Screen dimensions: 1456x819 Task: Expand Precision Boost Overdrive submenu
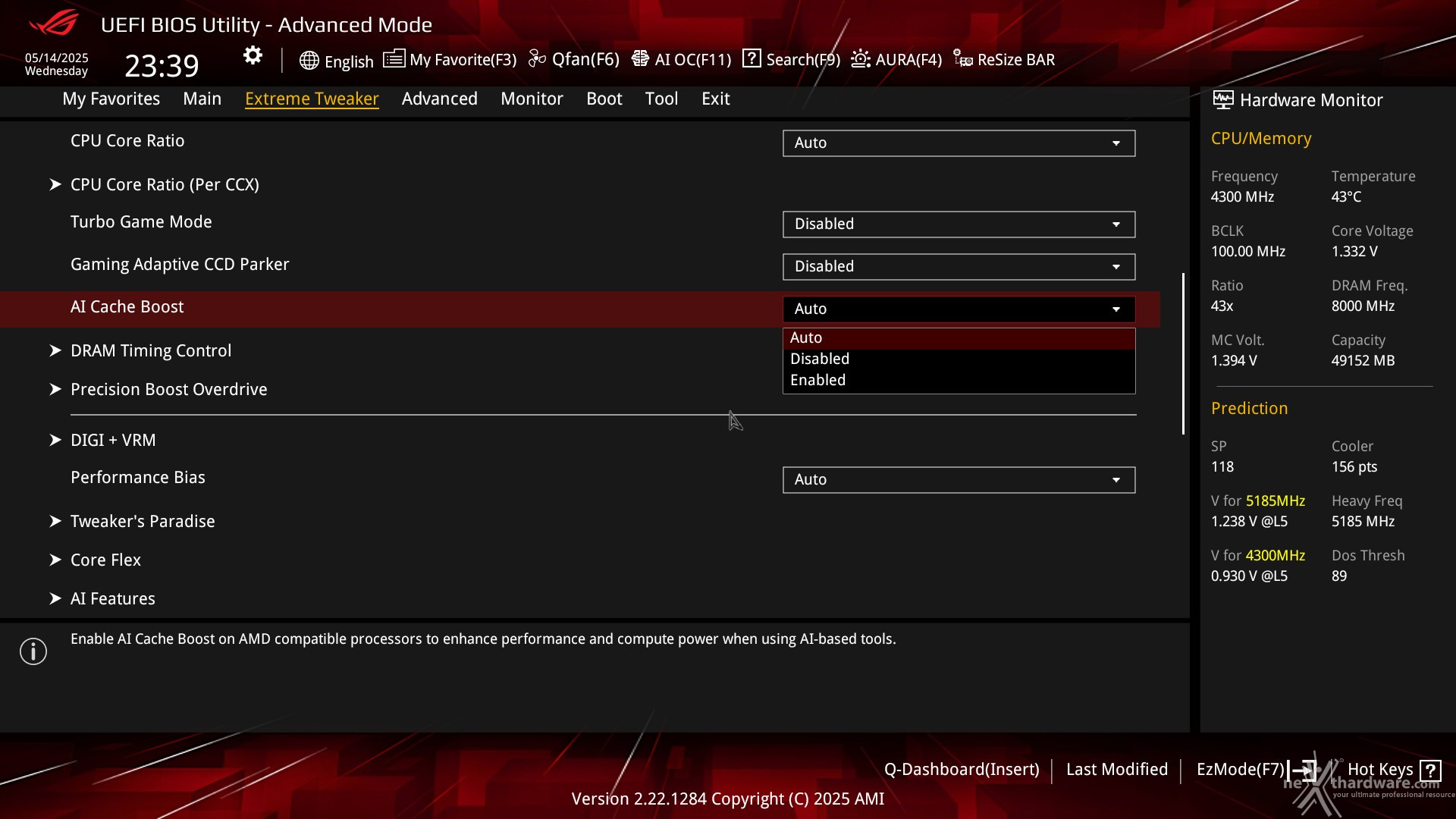[168, 390]
